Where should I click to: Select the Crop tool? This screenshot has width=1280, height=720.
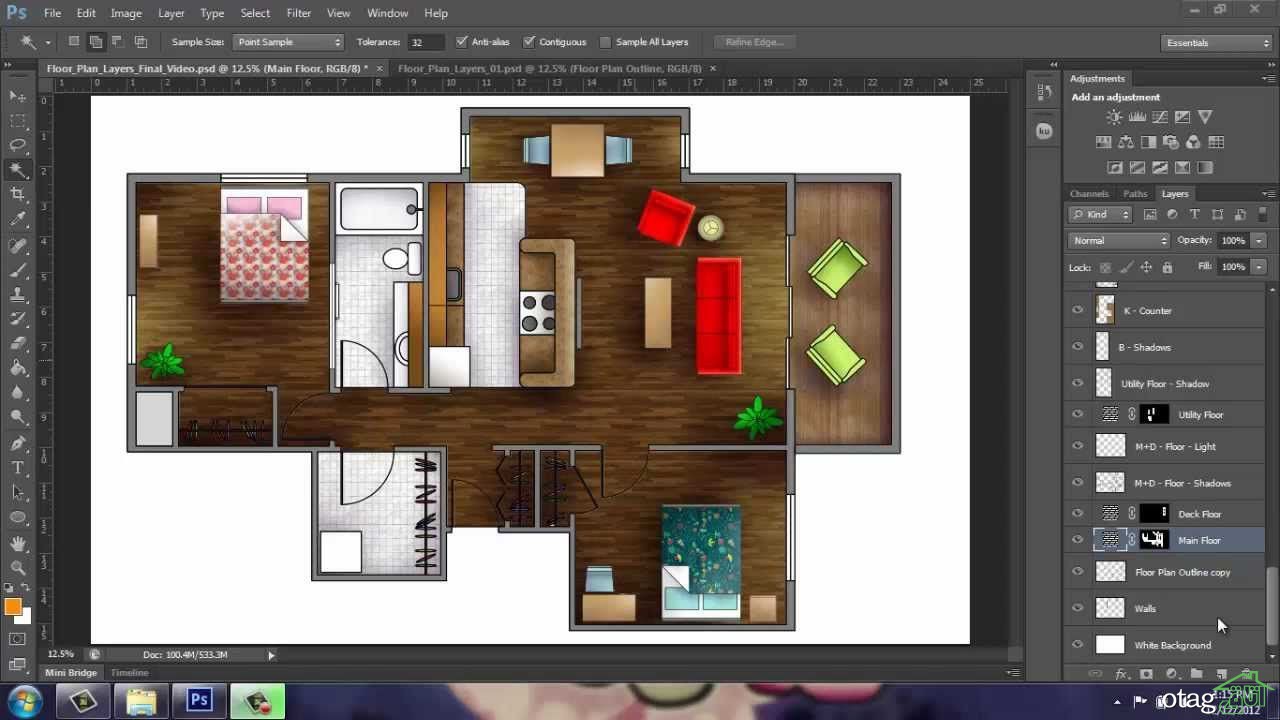coord(18,194)
